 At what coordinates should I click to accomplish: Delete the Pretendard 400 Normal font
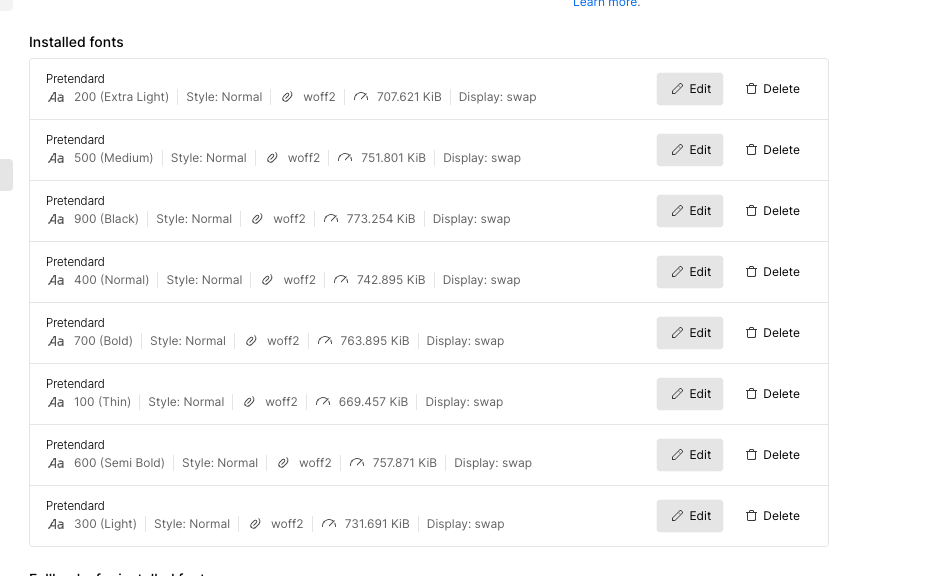772,272
